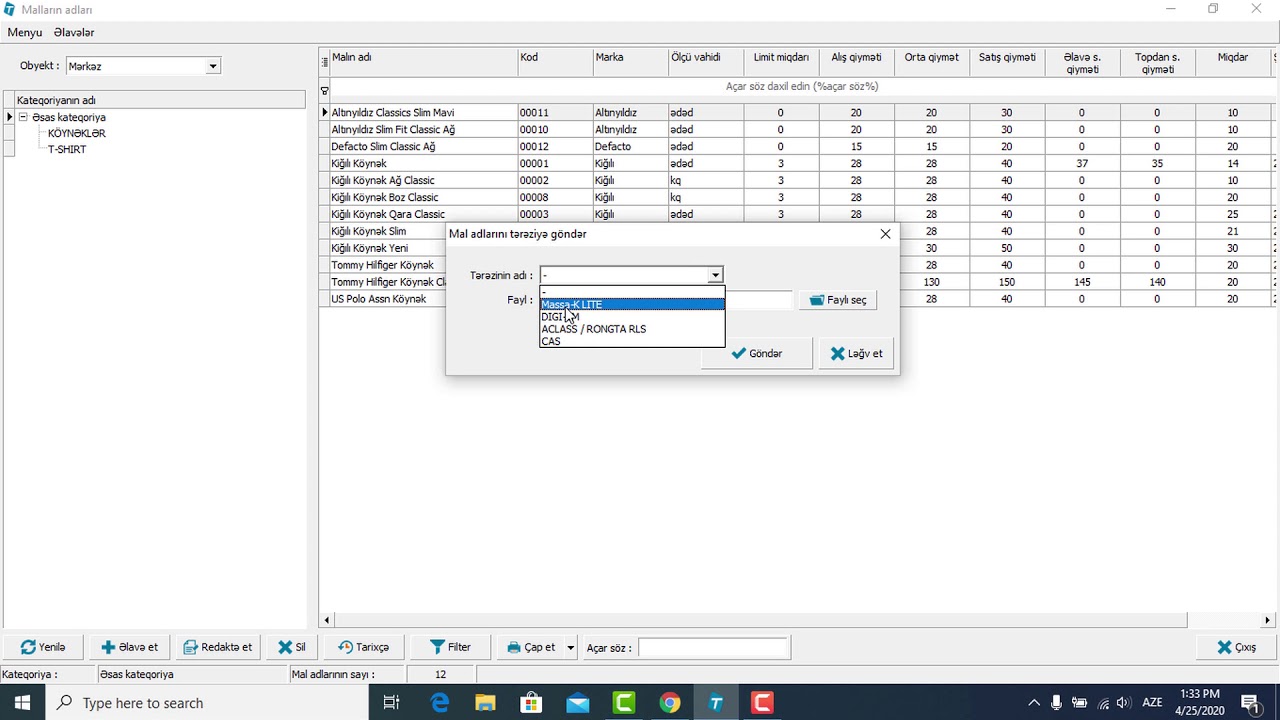Open the Tərəzinin adı dropdown arrow
This screenshot has width=1280, height=720.
(715, 275)
